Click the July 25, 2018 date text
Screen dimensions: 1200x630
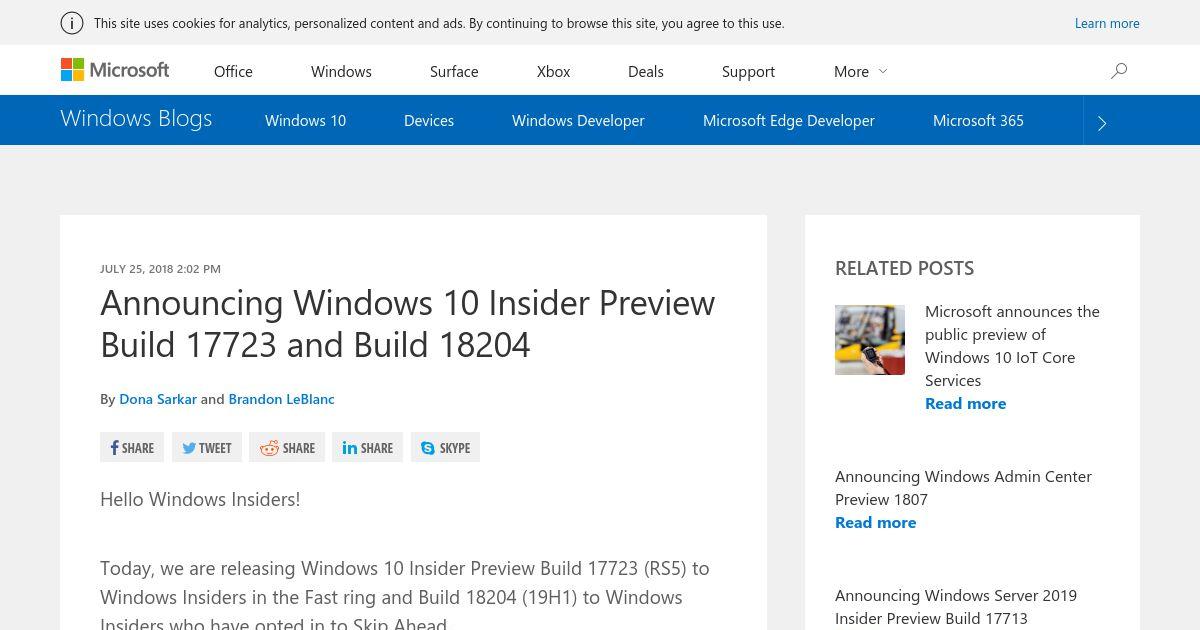pos(160,268)
